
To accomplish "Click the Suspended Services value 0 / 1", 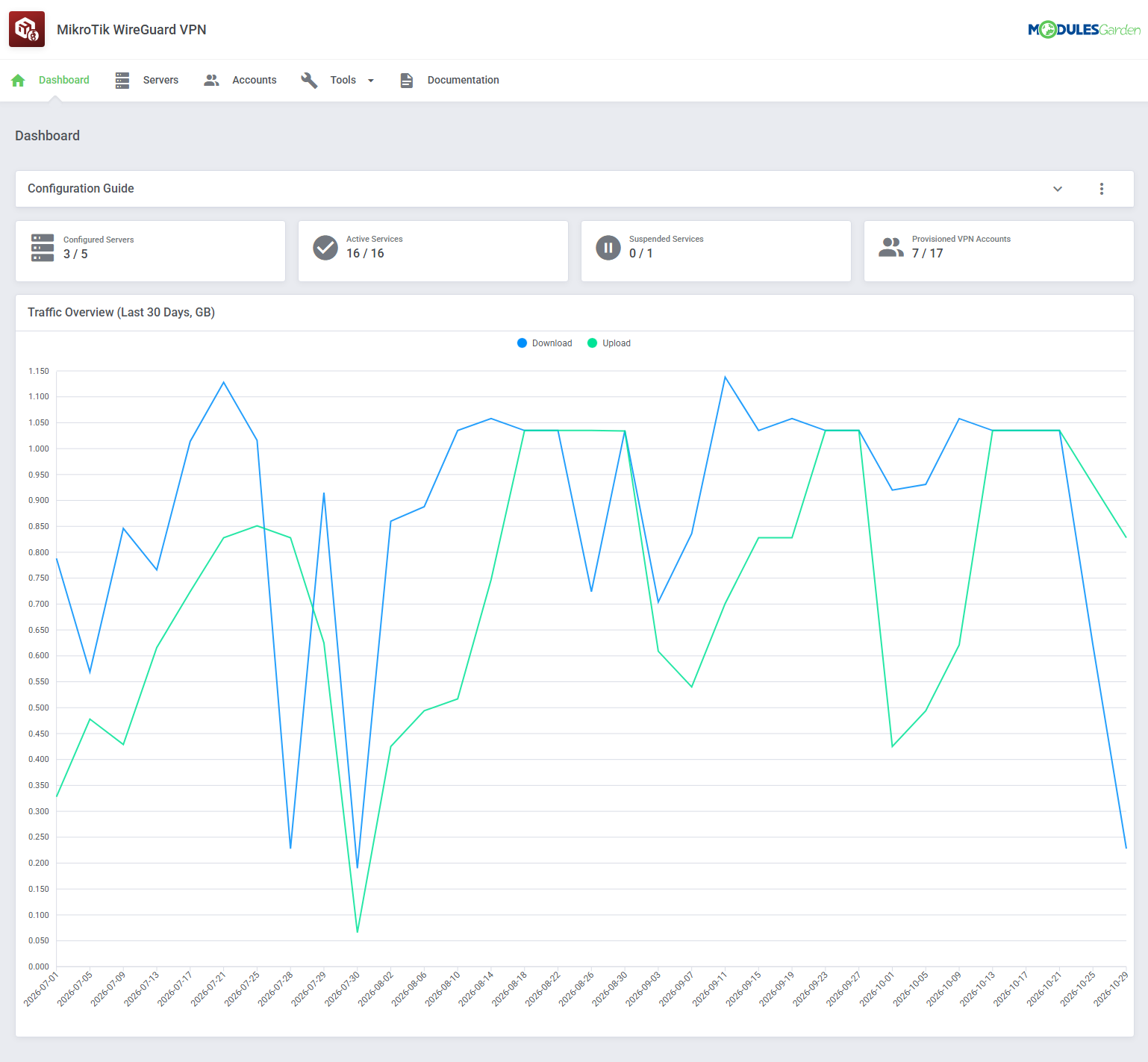I will [x=641, y=254].
